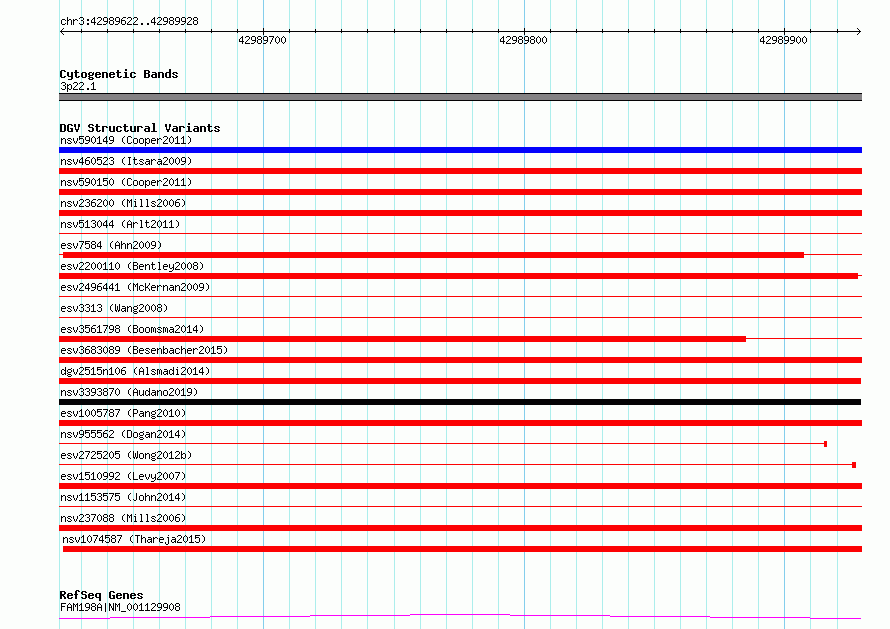Click the black bar under nsv3393870
Image resolution: width=890 pixels, height=629 pixels.
tap(460, 402)
